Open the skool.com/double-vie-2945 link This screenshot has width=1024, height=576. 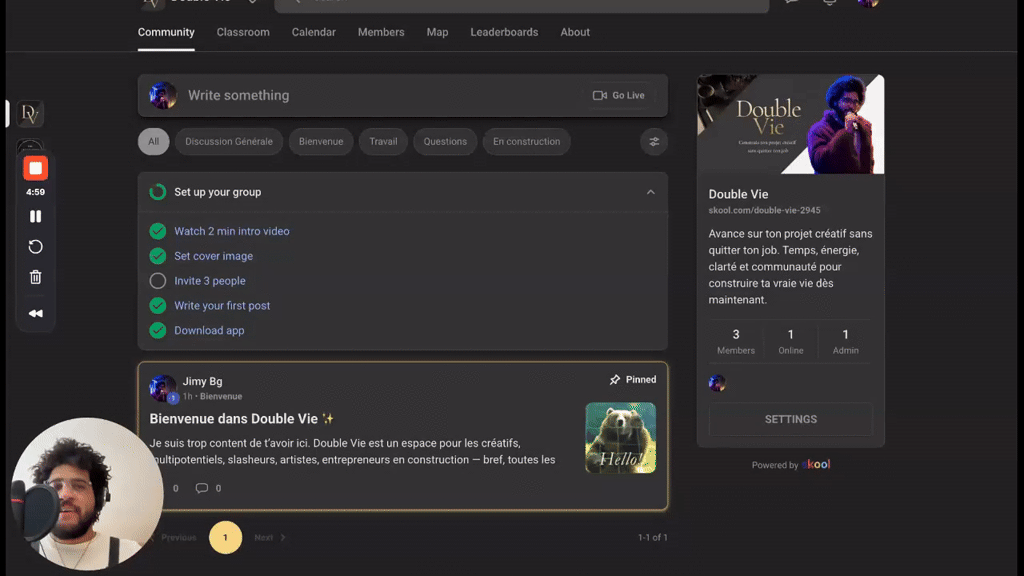pos(764,210)
